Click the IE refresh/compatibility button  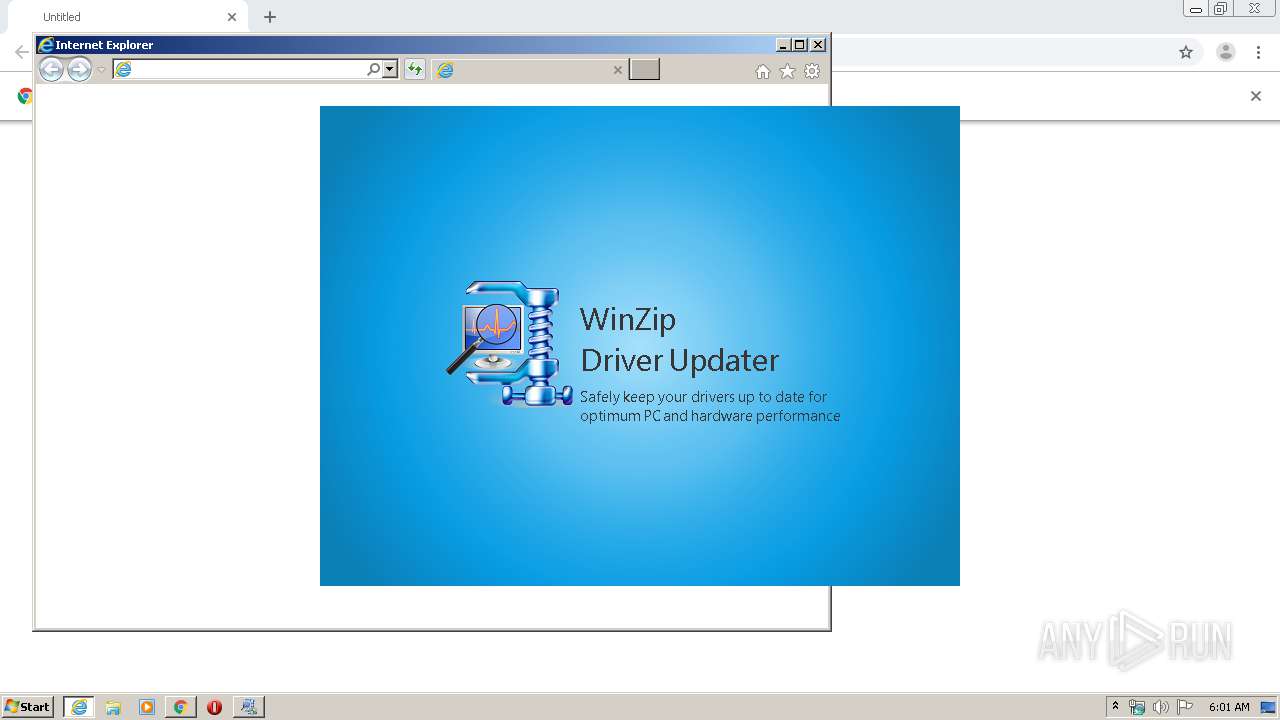point(414,69)
